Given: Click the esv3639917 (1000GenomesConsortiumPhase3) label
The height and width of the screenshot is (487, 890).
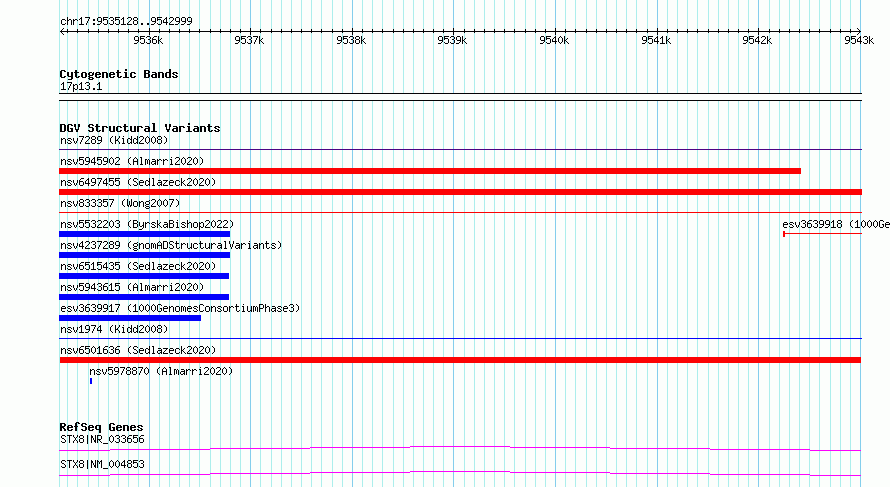Looking at the screenshot, I should pyautogui.click(x=180, y=308).
